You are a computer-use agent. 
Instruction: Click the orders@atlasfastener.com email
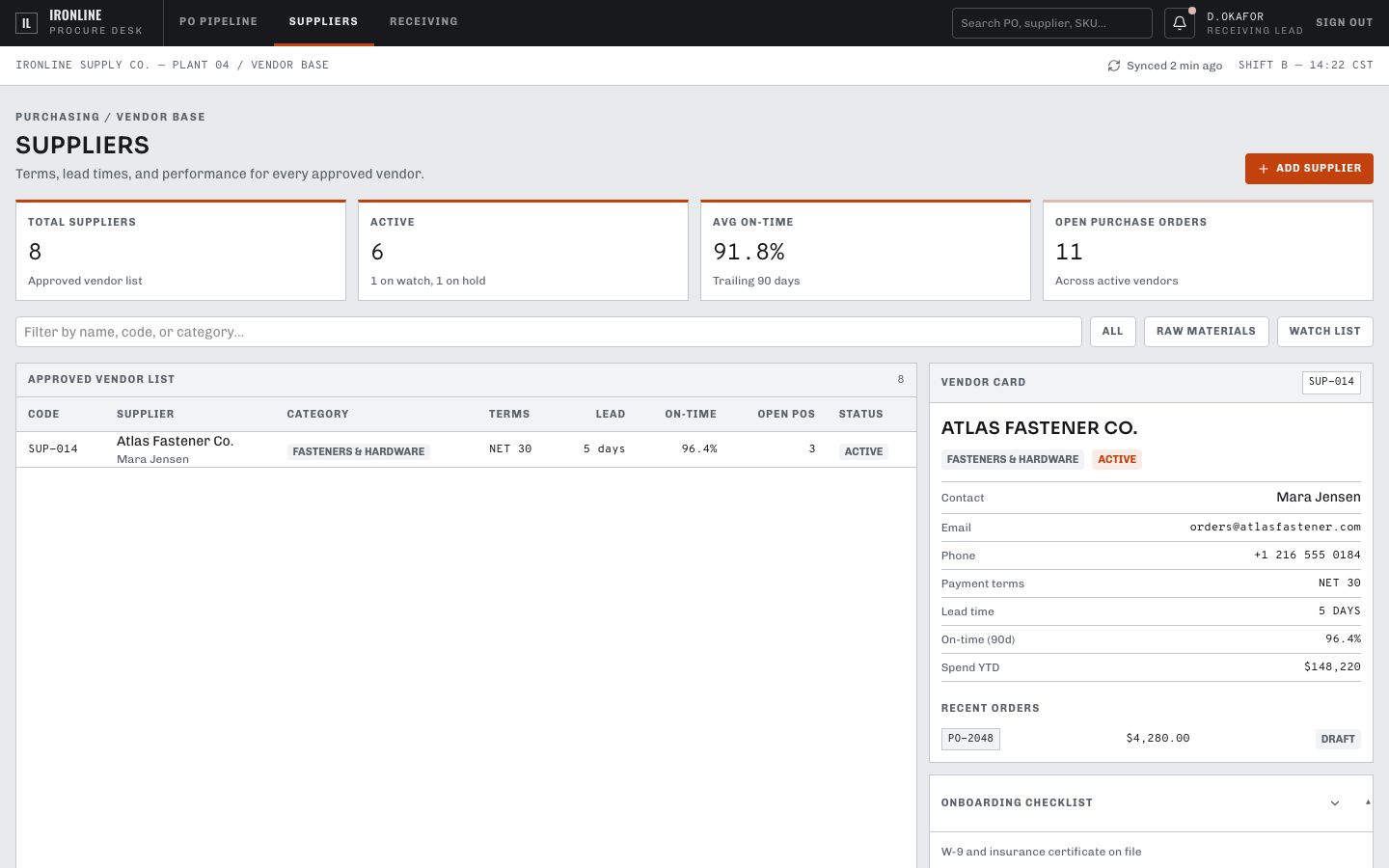click(1275, 528)
